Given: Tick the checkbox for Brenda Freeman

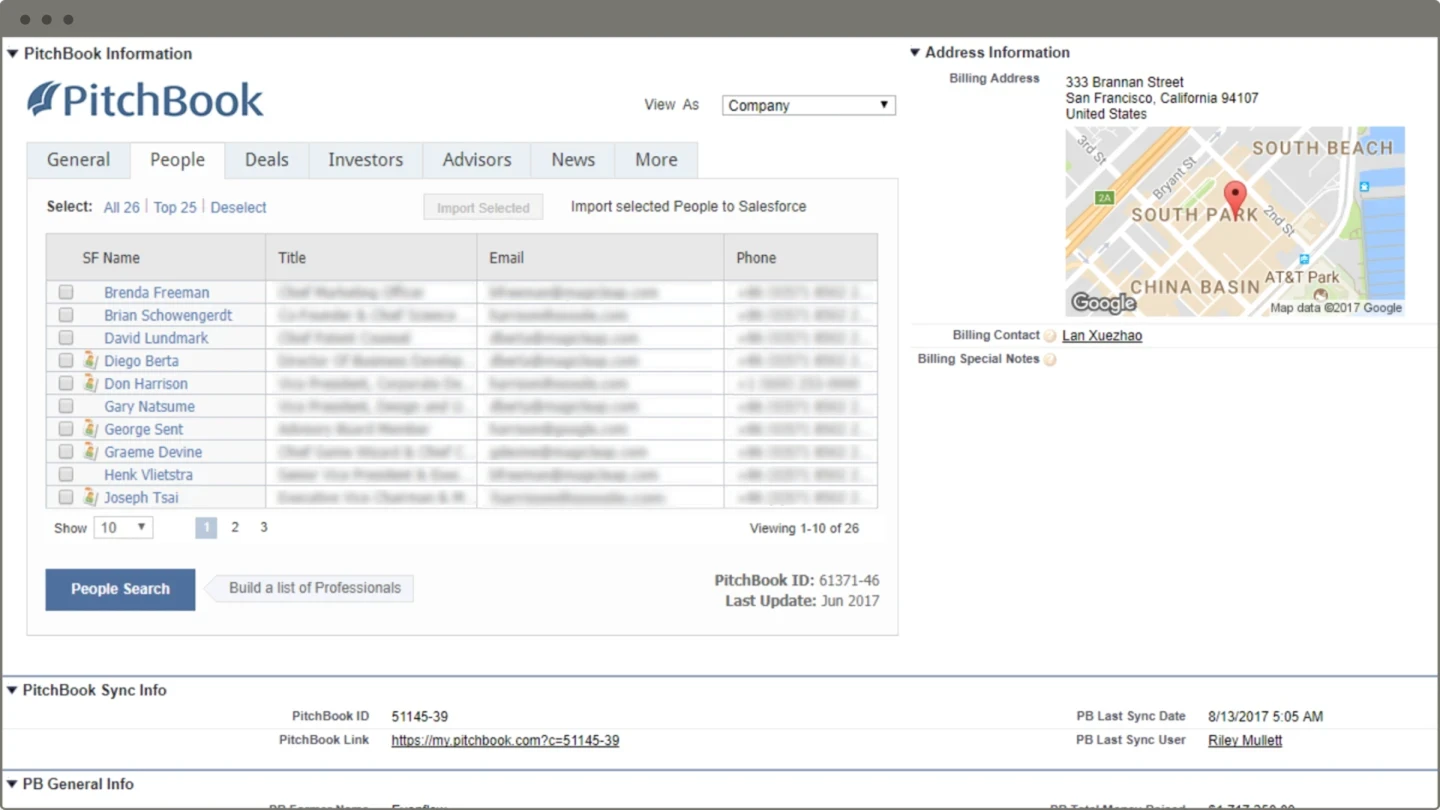Looking at the screenshot, I should (66, 292).
